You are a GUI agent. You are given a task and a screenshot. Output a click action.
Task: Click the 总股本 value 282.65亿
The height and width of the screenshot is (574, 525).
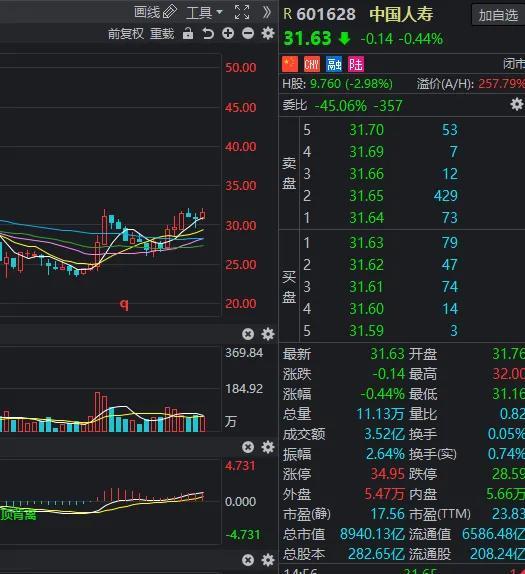pyautogui.click(x=376, y=554)
